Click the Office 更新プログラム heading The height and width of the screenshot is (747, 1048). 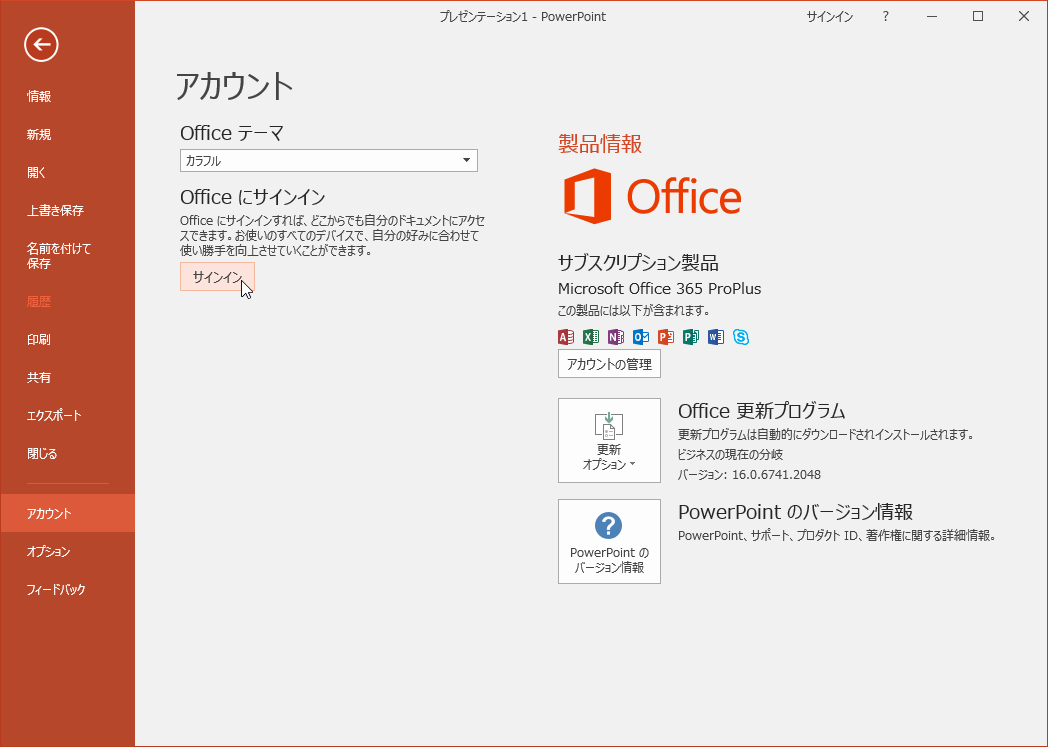[x=761, y=410]
